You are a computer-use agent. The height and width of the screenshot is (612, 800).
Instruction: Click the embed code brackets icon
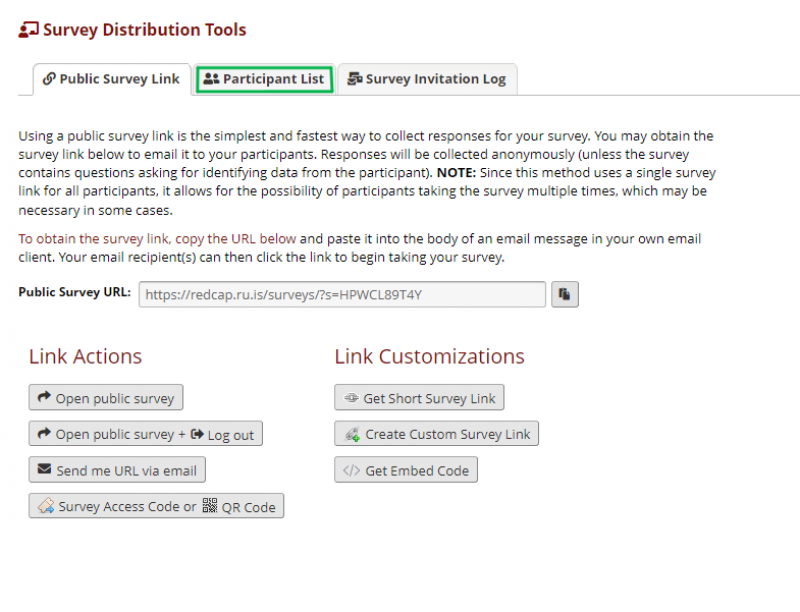[352, 470]
